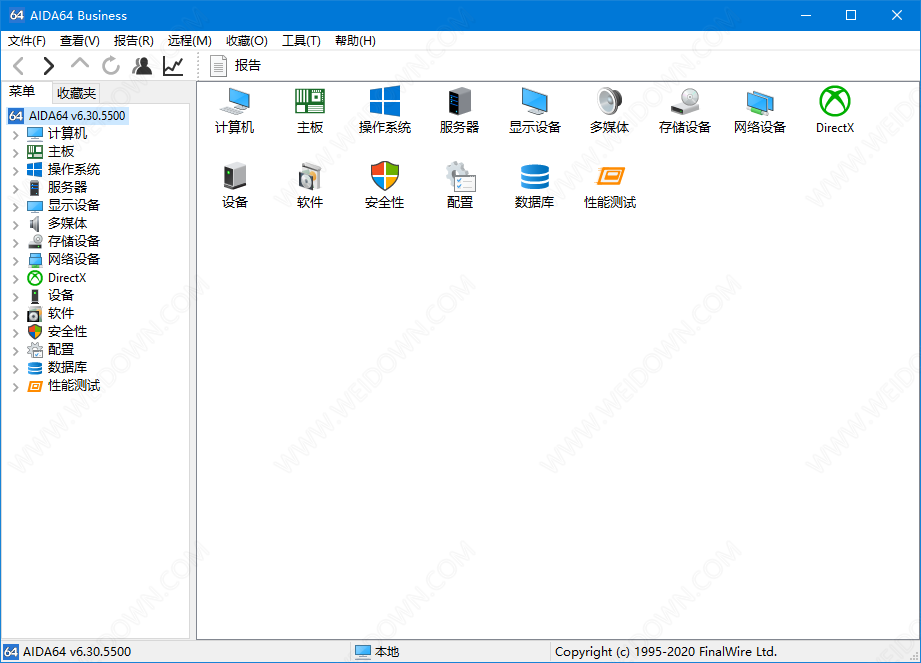Click the 本地 computer icon in status bar

point(363,652)
